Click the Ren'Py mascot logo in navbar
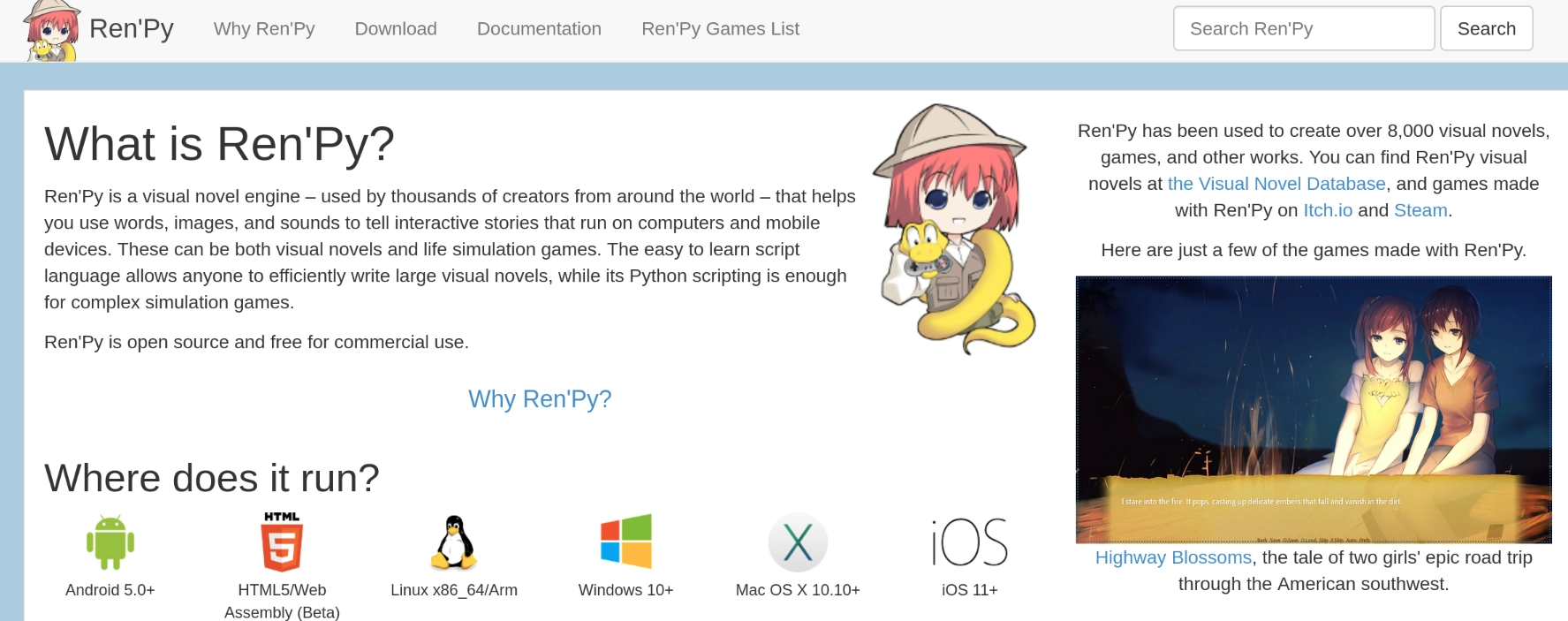Image resolution: width=1568 pixels, height=621 pixels. 52,31
